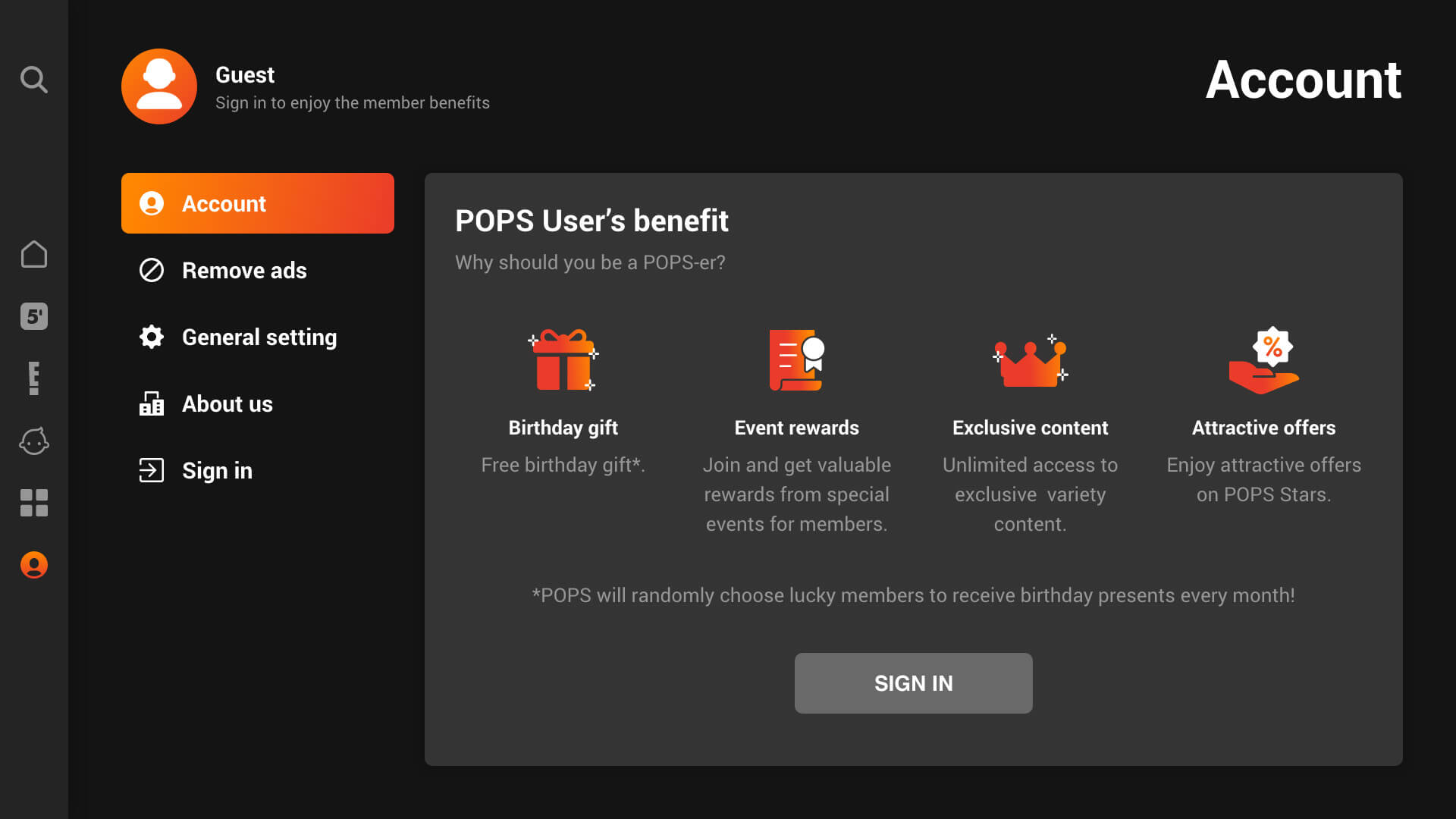The width and height of the screenshot is (1456, 819).
Task: Click the 'Exclusive content' title text
Action: [x=1031, y=428]
